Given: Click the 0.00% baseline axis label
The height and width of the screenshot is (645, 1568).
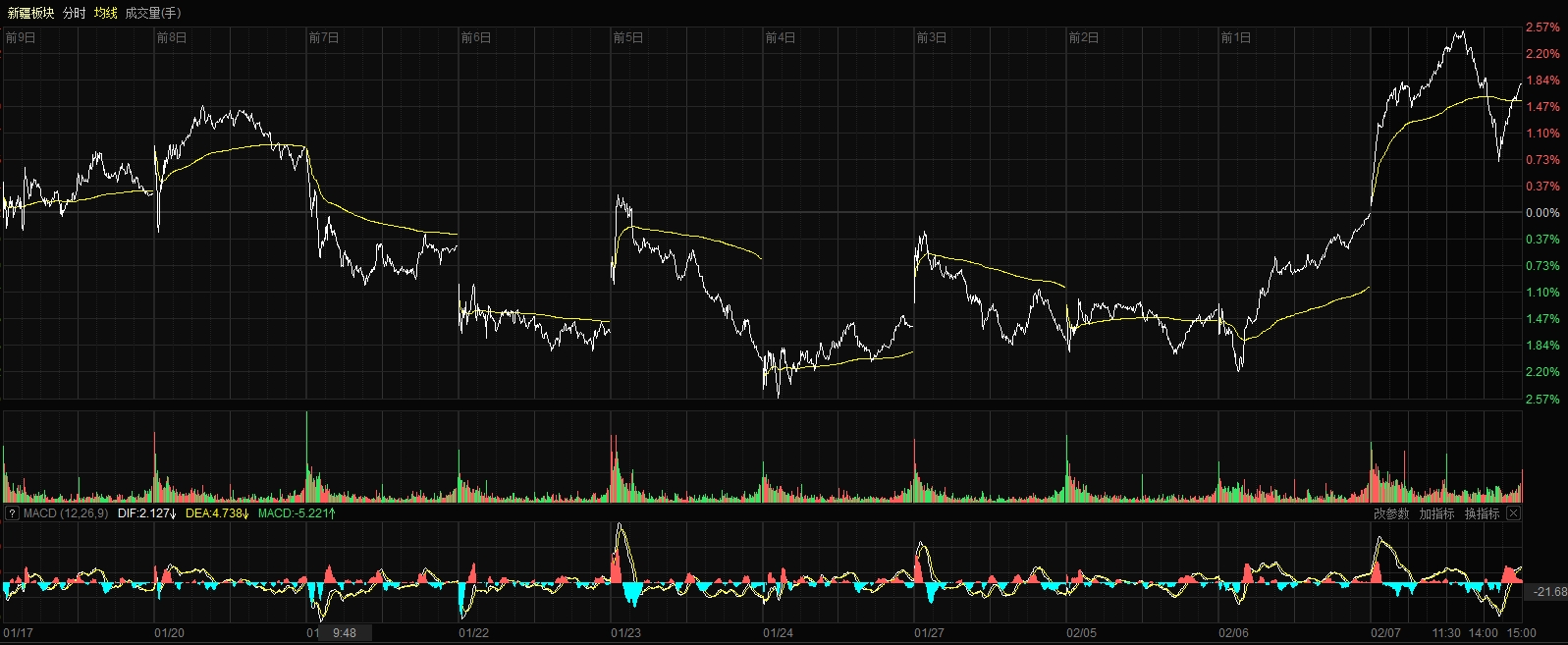Looking at the screenshot, I should tap(1542, 213).
